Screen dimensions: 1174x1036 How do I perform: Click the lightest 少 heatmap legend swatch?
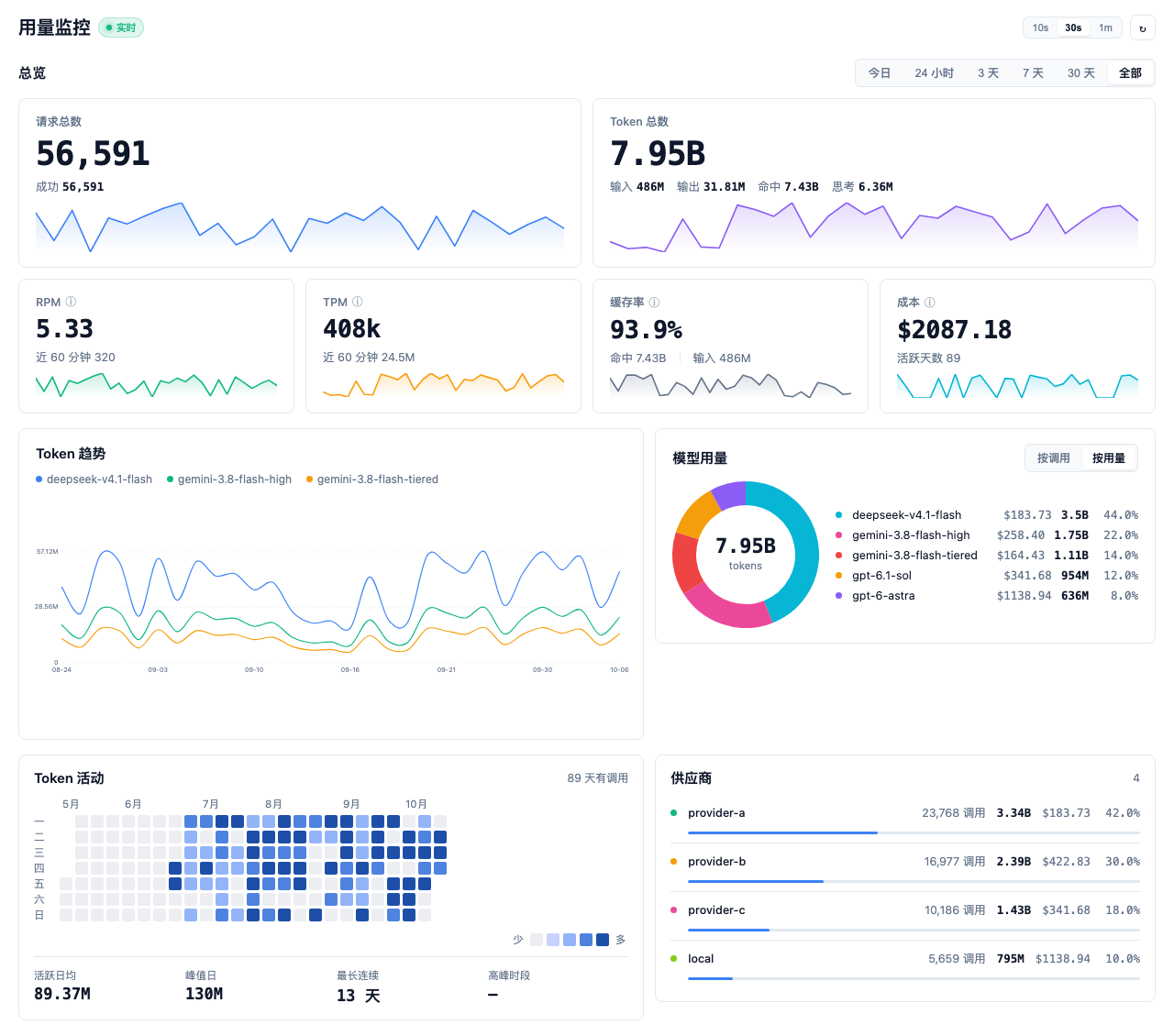537,940
